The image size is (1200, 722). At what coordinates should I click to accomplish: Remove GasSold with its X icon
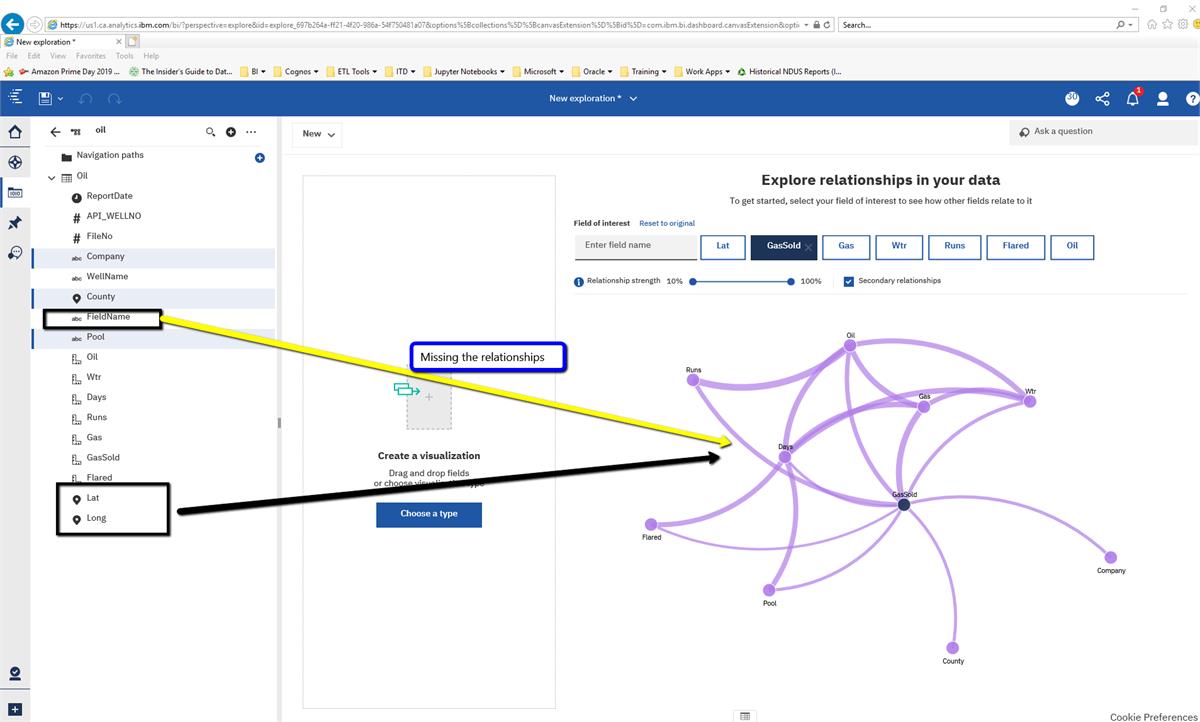(808, 247)
